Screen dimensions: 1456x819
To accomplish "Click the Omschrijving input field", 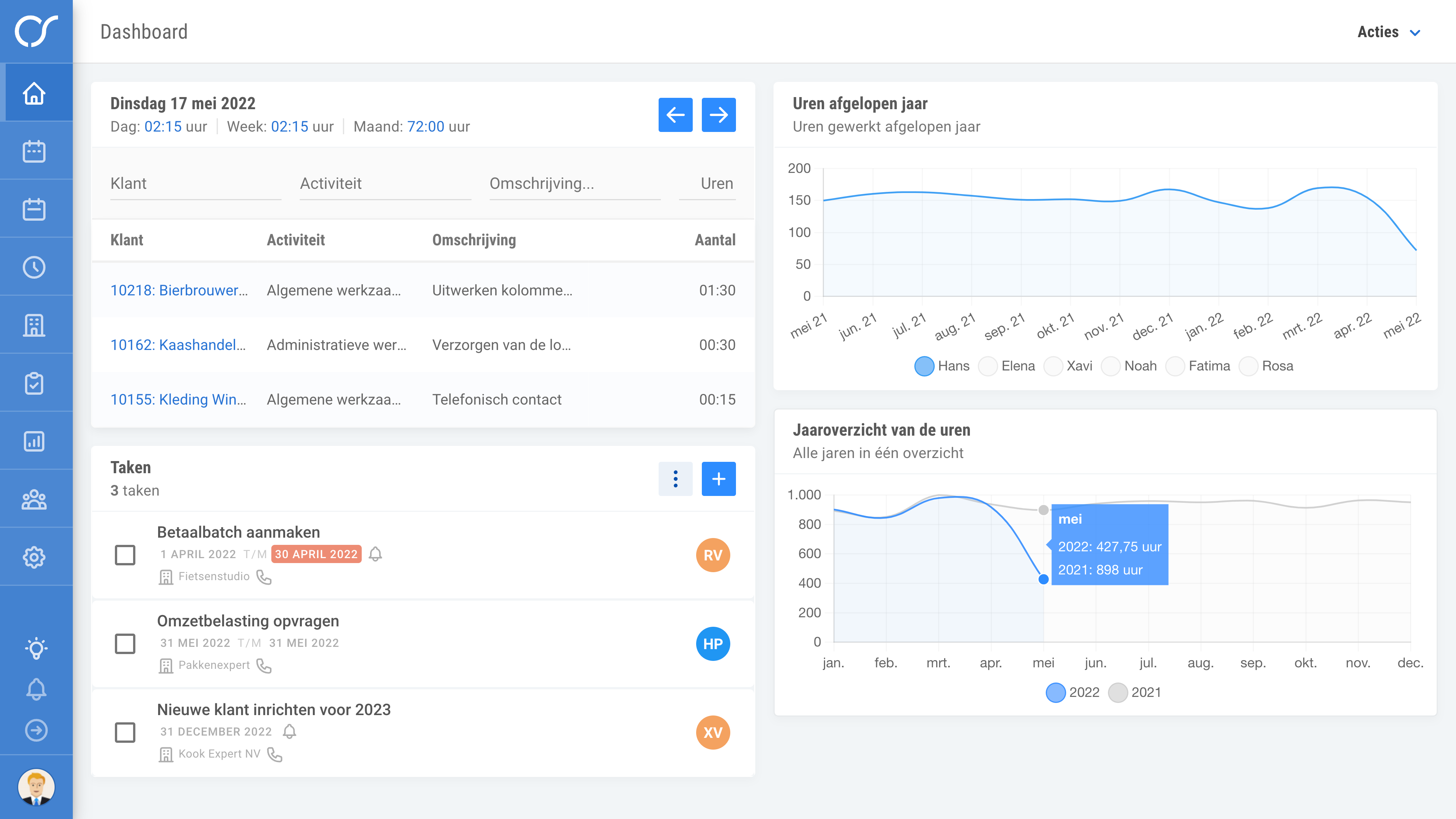I will point(574,184).
